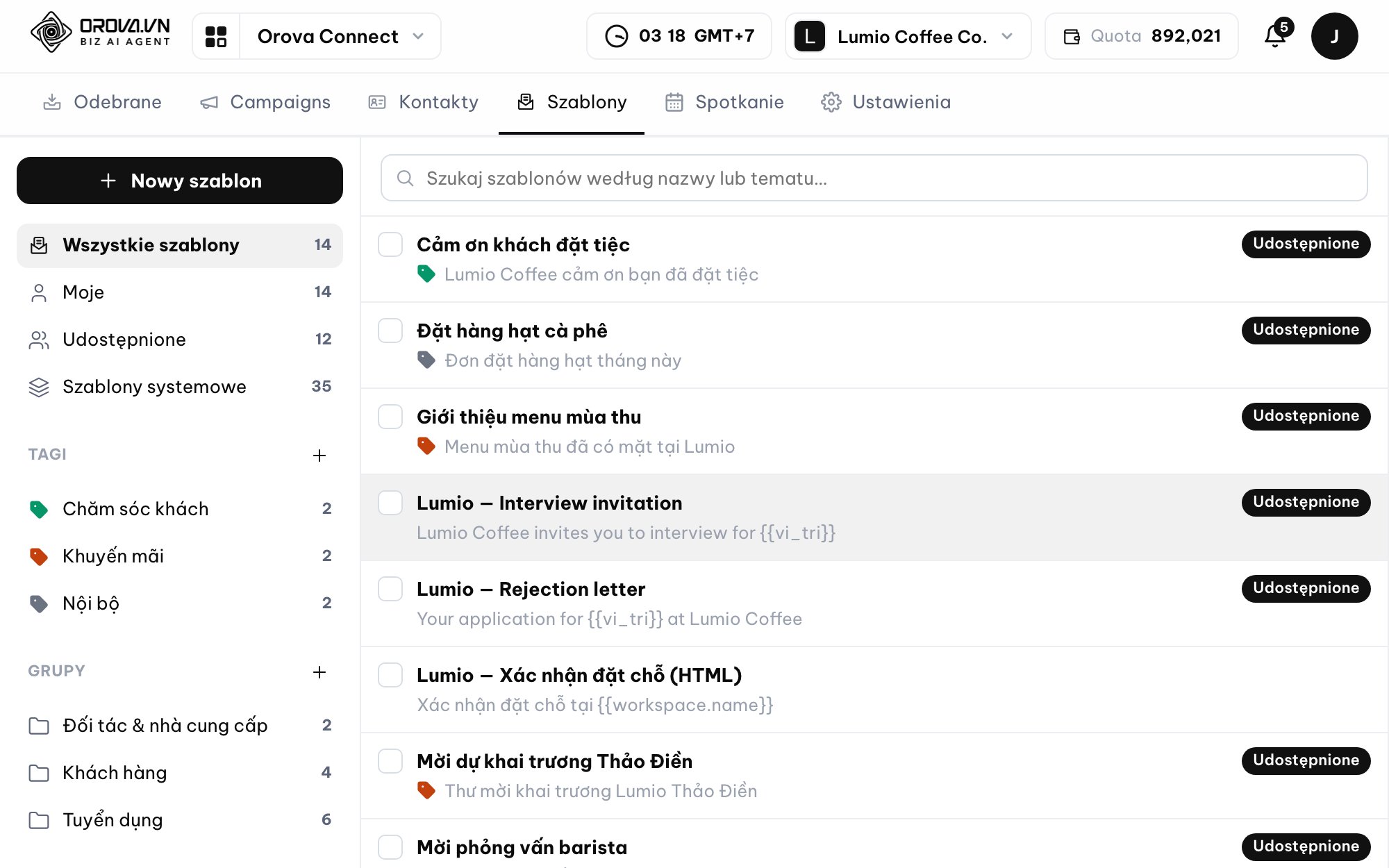Click the Orova.vn logo

(x=101, y=33)
